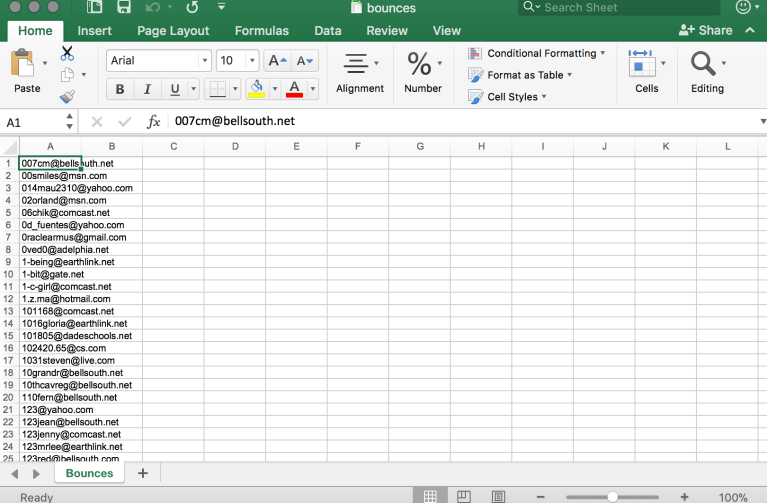
Task: Increase font size with larger A icon
Action: pyautogui.click(x=277, y=61)
